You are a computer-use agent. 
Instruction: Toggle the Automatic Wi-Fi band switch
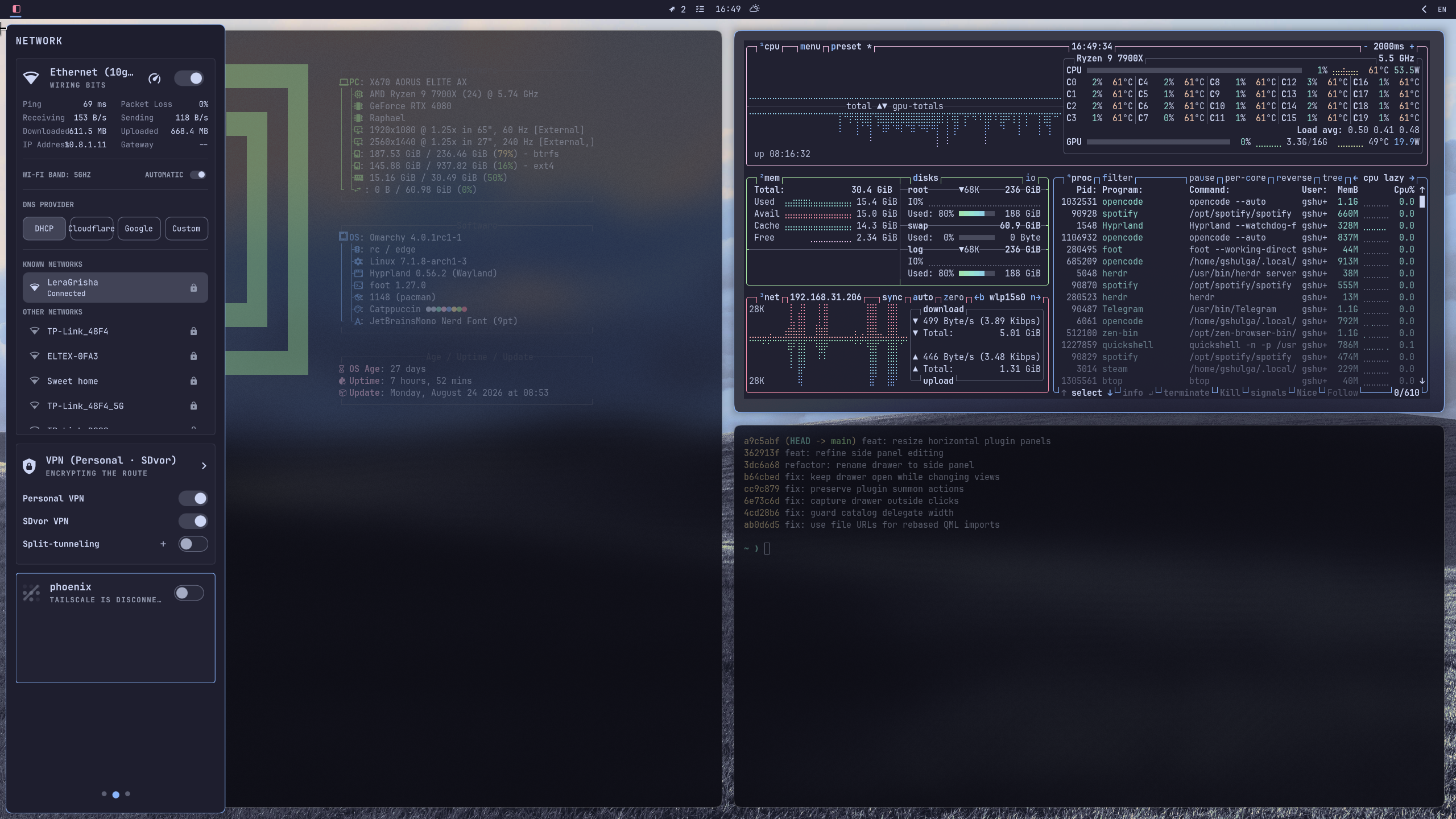198,175
